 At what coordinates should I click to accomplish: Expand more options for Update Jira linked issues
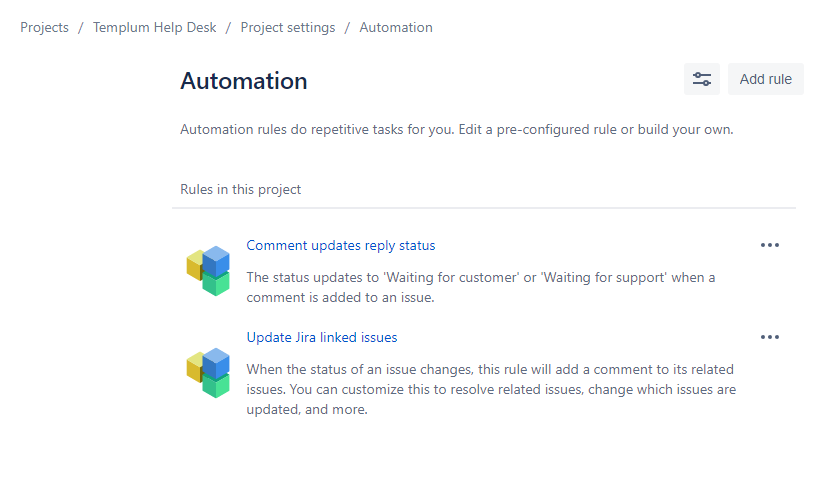(x=769, y=337)
